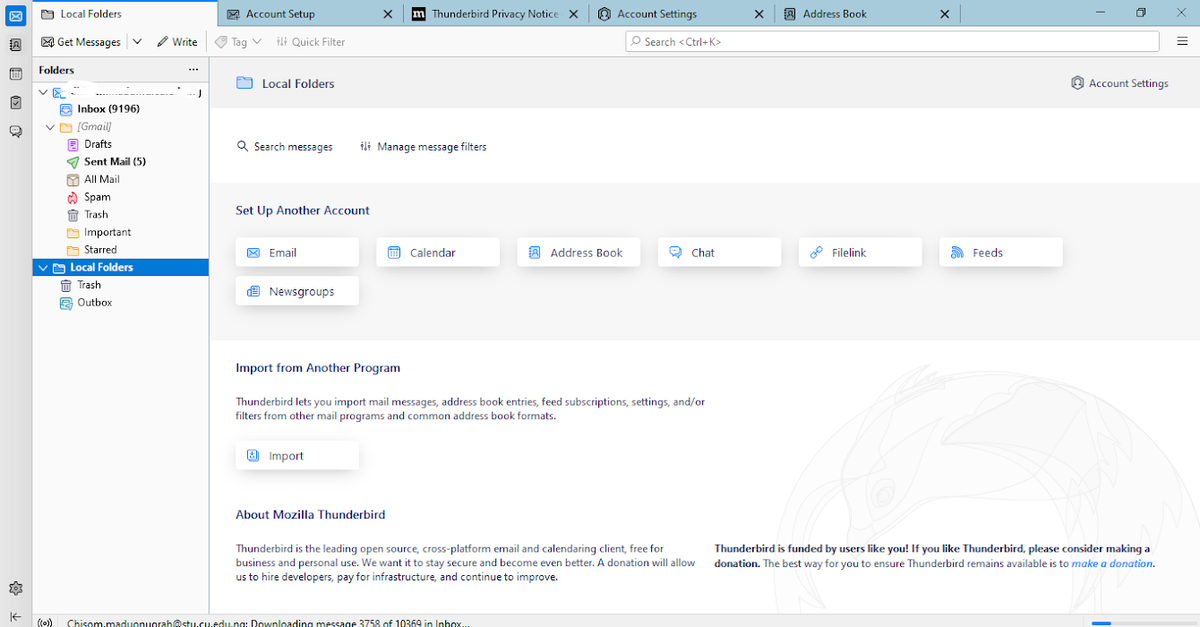The image size is (1200, 627).
Task: Open the Calendar space from the sidebar
Action: [15, 74]
